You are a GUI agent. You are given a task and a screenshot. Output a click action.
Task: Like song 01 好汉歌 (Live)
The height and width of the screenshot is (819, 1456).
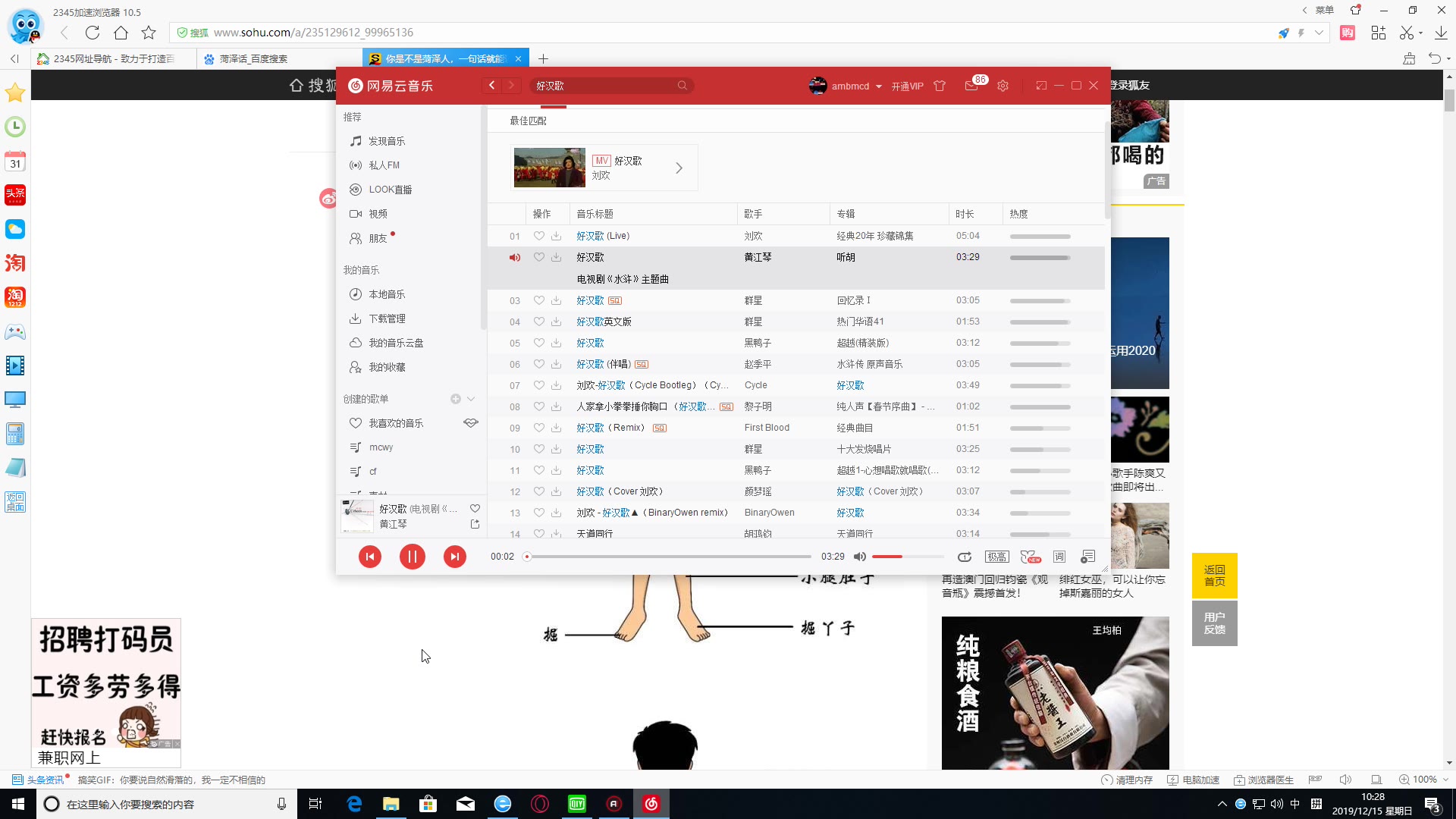[x=539, y=236]
